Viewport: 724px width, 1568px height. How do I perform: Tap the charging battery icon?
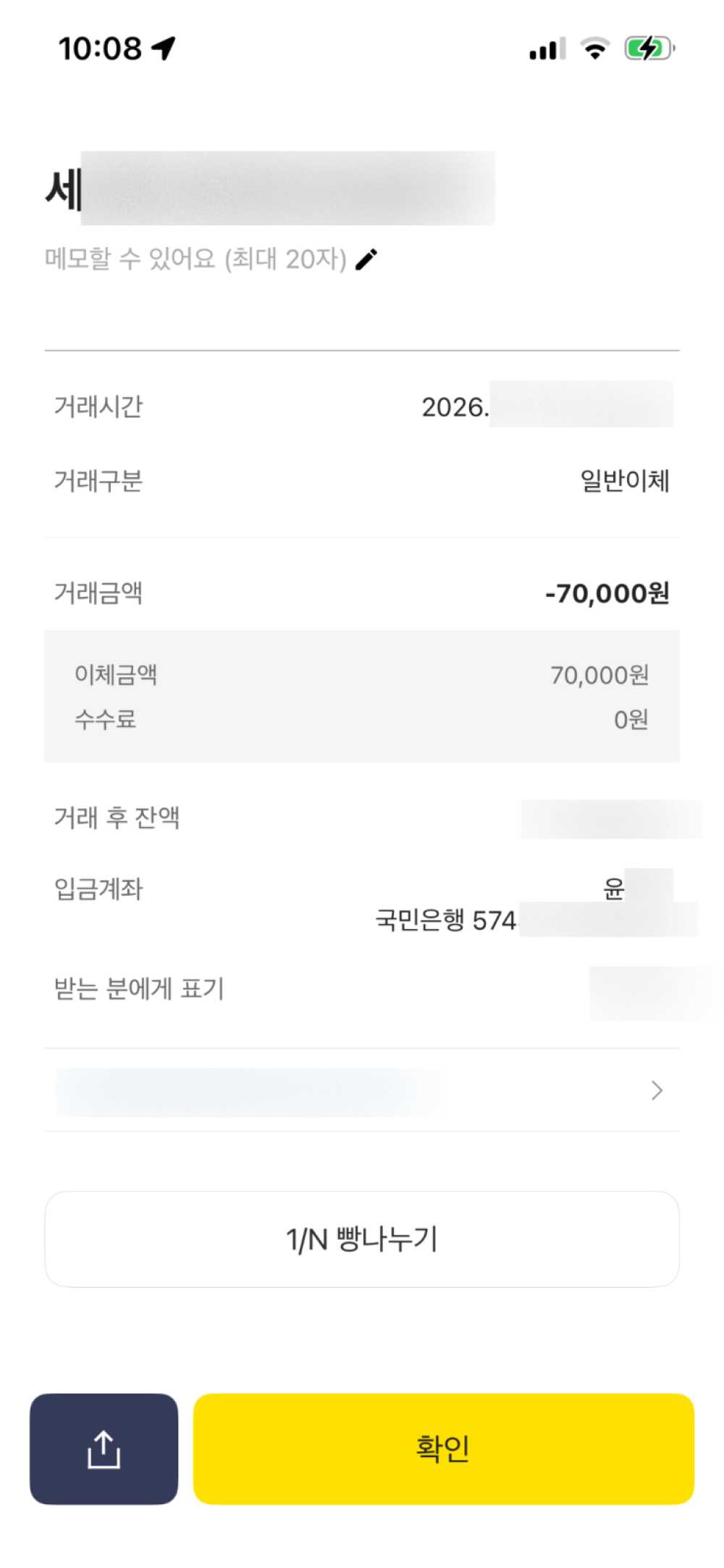649,49
